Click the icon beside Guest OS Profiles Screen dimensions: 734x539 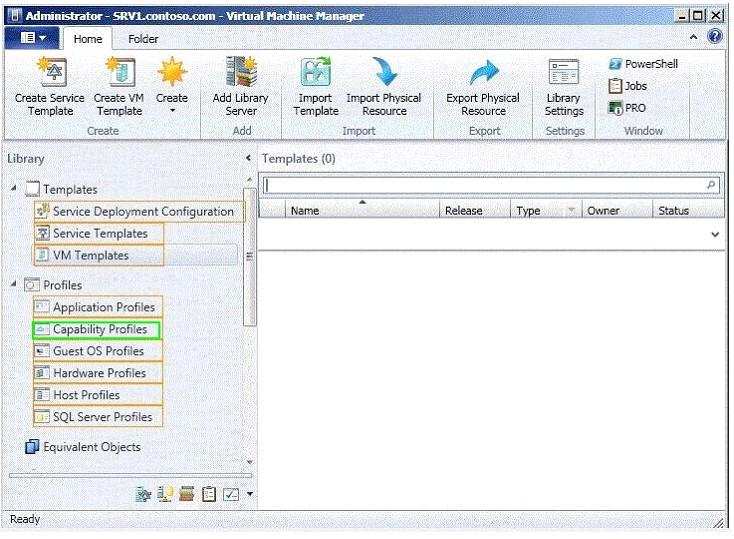coord(42,351)
